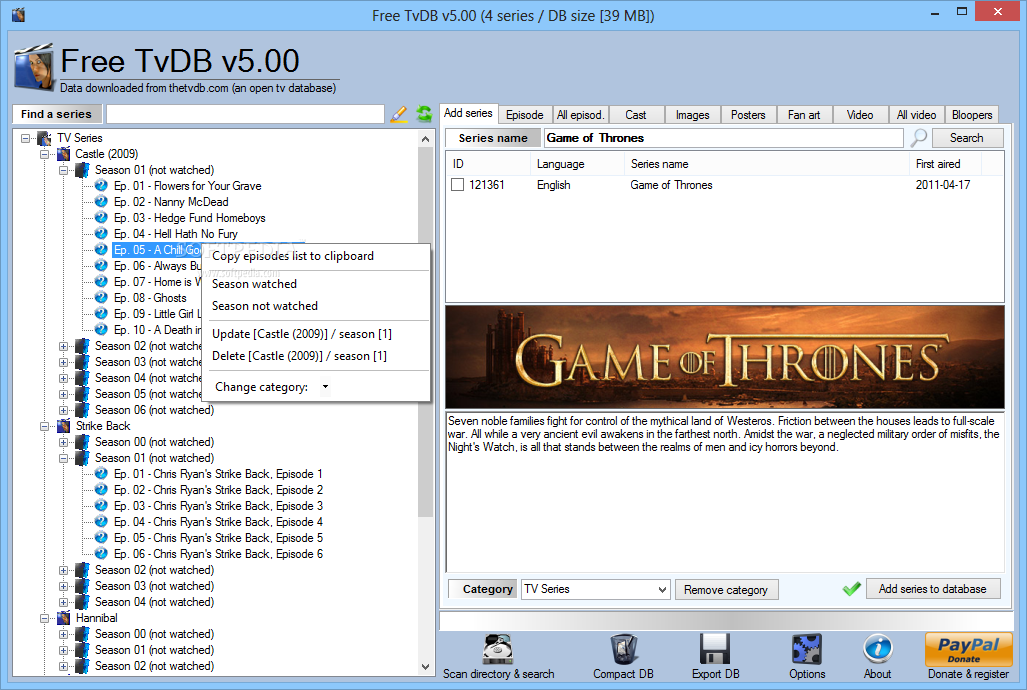Choose Update [Castle (2009)] / season [1]
The width and height of the screenshot is (1027, 690).
[x=302, y=334]
